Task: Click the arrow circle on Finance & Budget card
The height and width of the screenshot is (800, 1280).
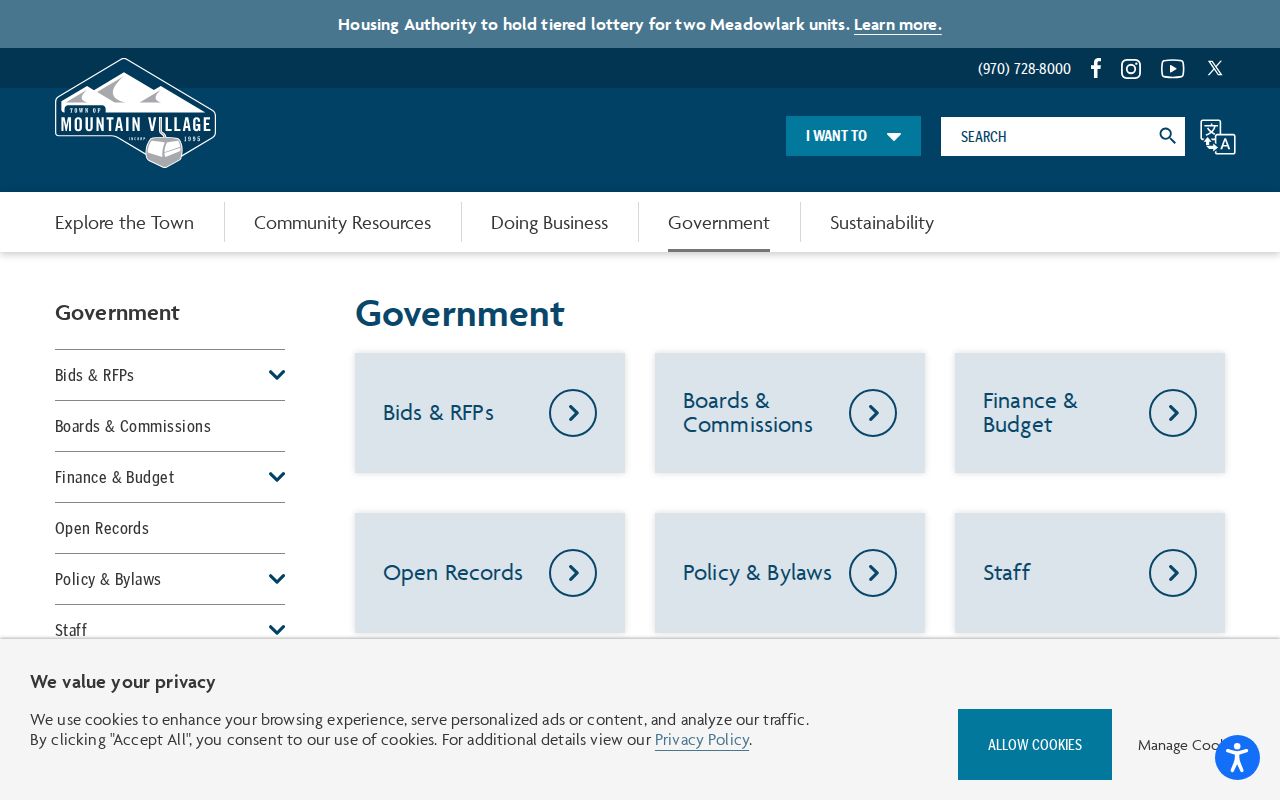Action: tap(1173, 413)
